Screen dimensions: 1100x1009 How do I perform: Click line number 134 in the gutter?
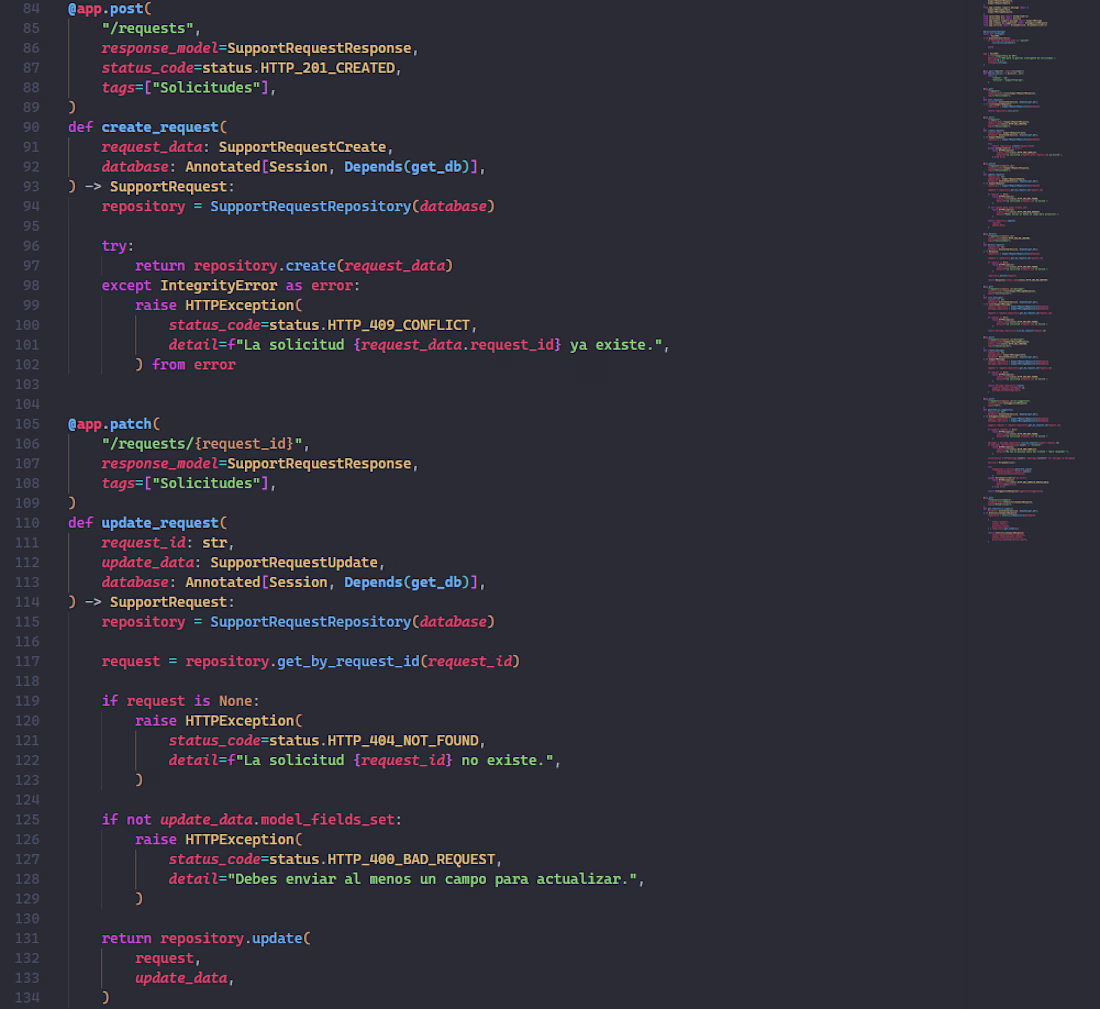27,997
